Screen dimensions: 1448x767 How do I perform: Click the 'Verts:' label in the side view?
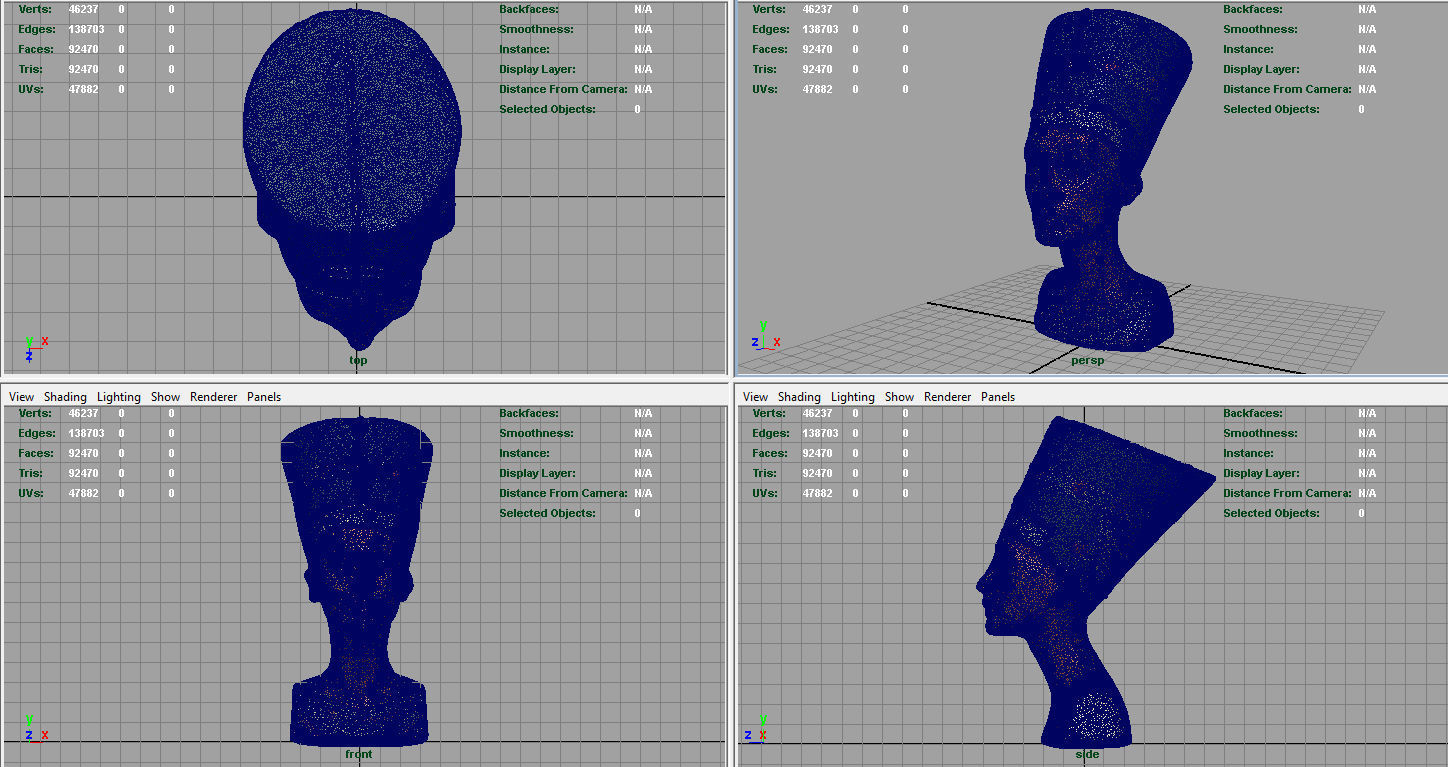[x=768, y=413]
